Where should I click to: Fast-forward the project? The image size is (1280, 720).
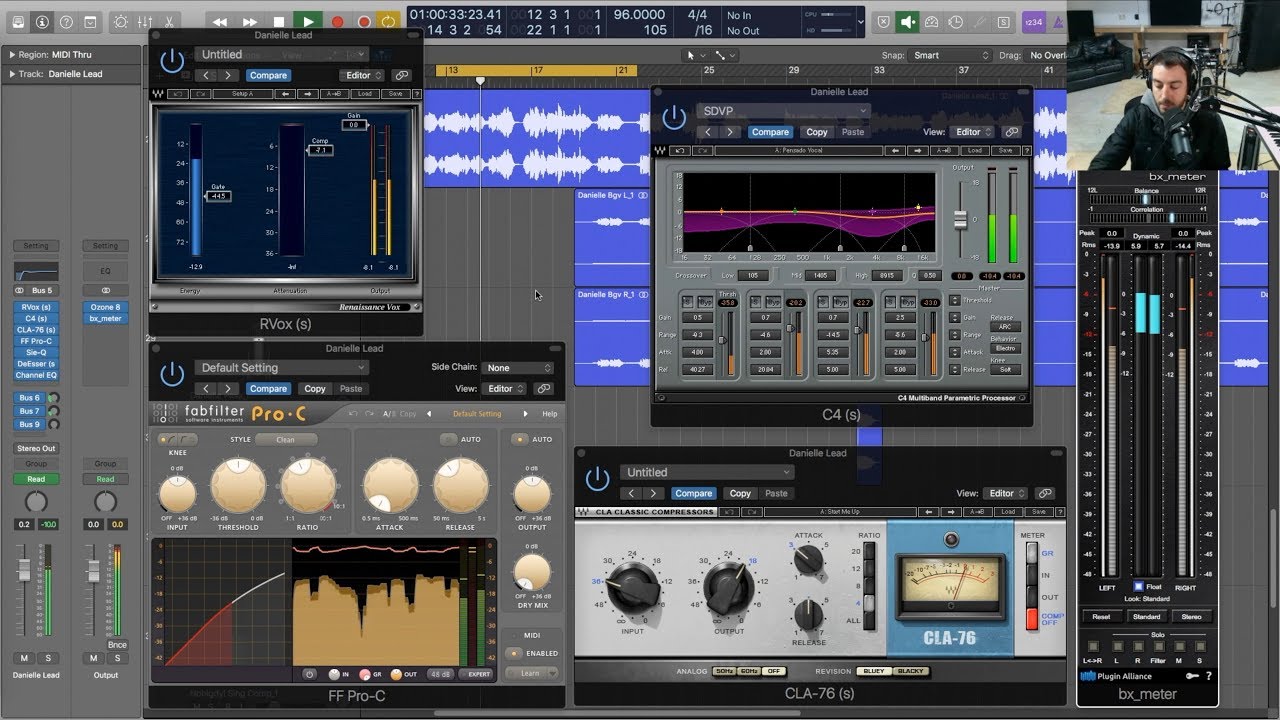(x=250, y=21)
